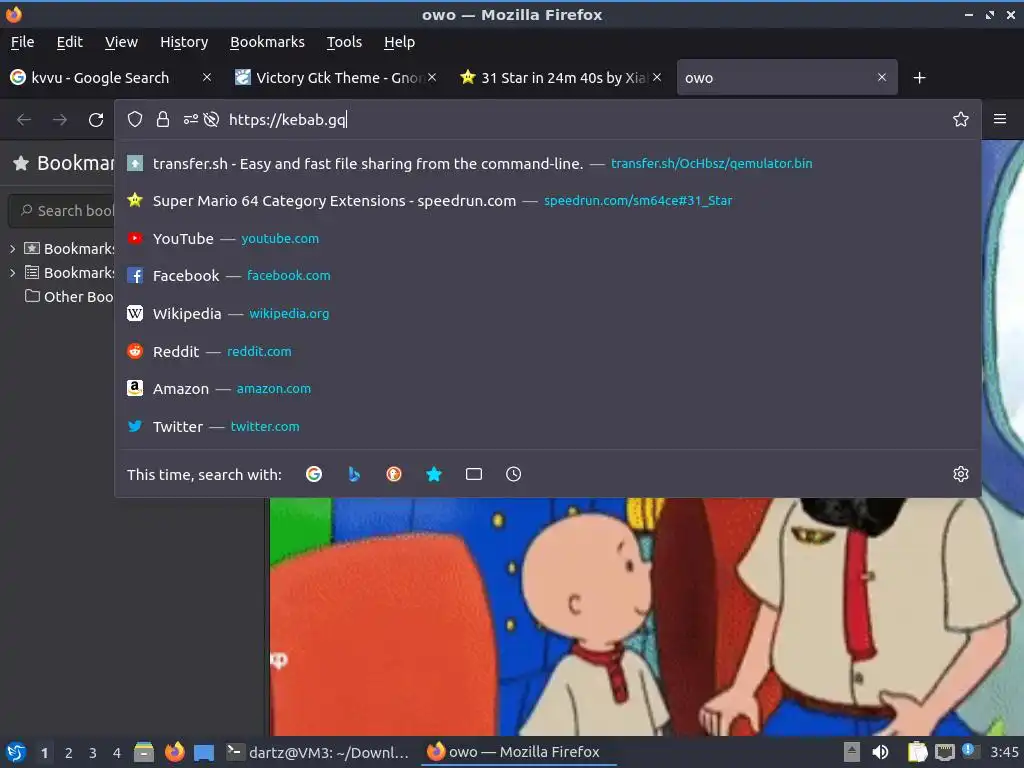
Task: Open the volume control in system tray
Action: coord(880,752)
